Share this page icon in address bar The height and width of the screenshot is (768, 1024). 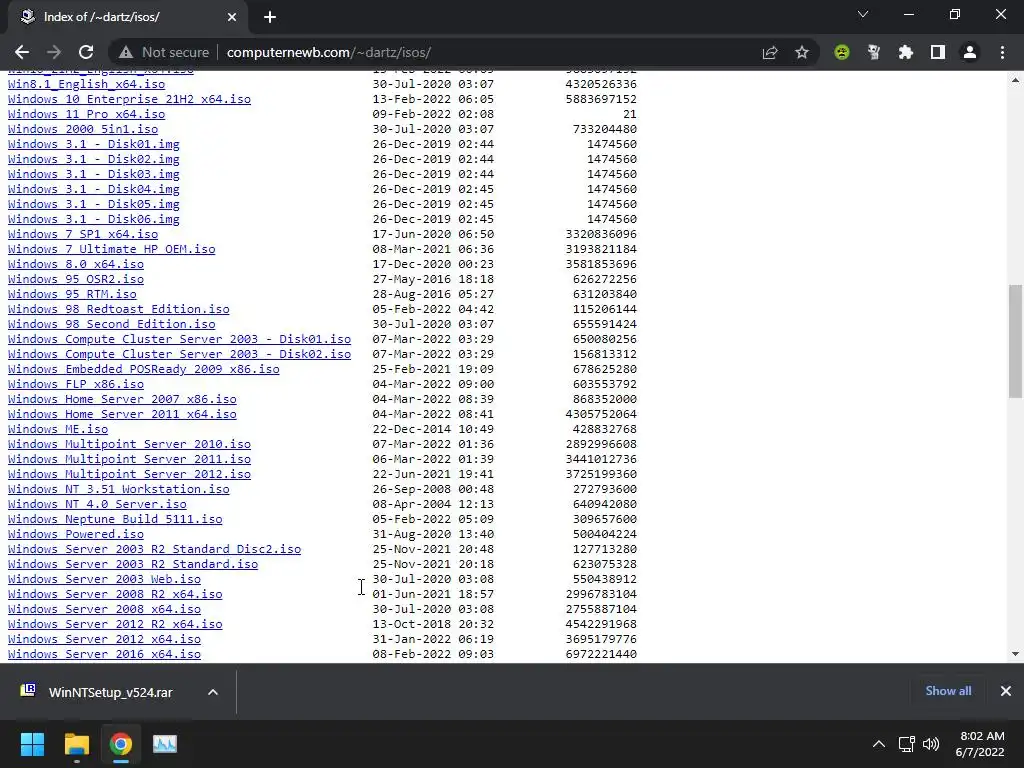click(770, 52)
